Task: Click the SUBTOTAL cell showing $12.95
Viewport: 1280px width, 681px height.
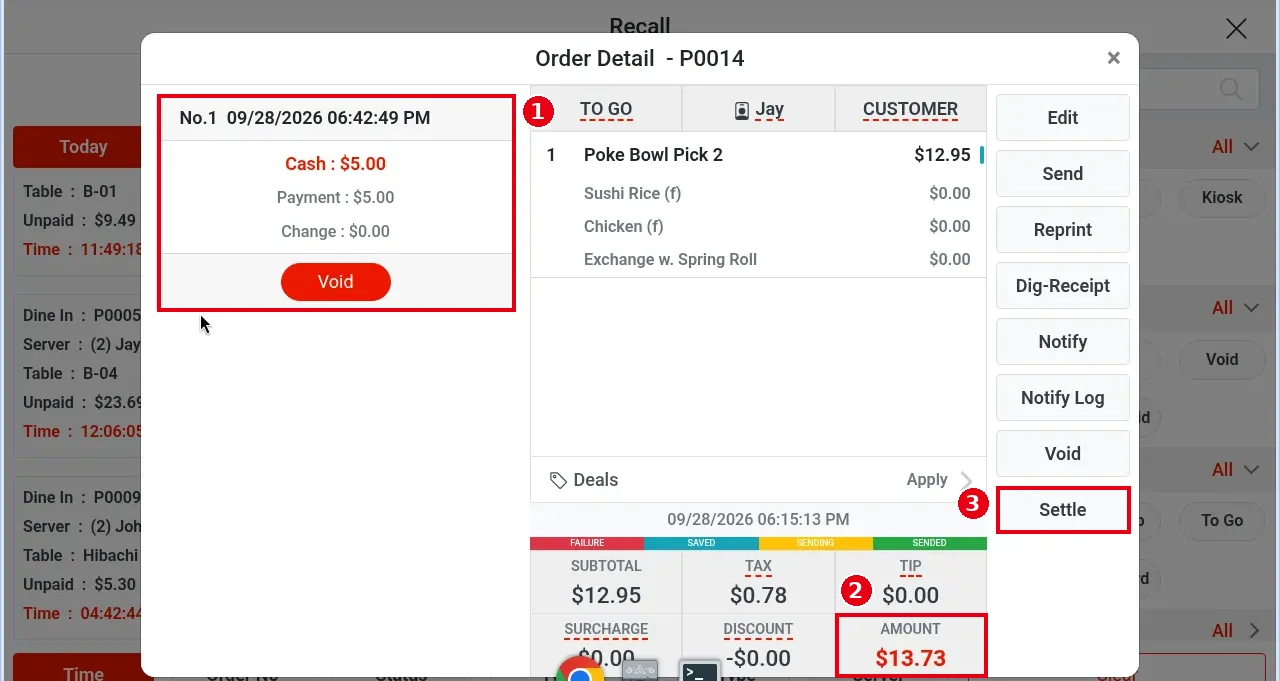Action: pyautogui.click(x=606, y=582)
